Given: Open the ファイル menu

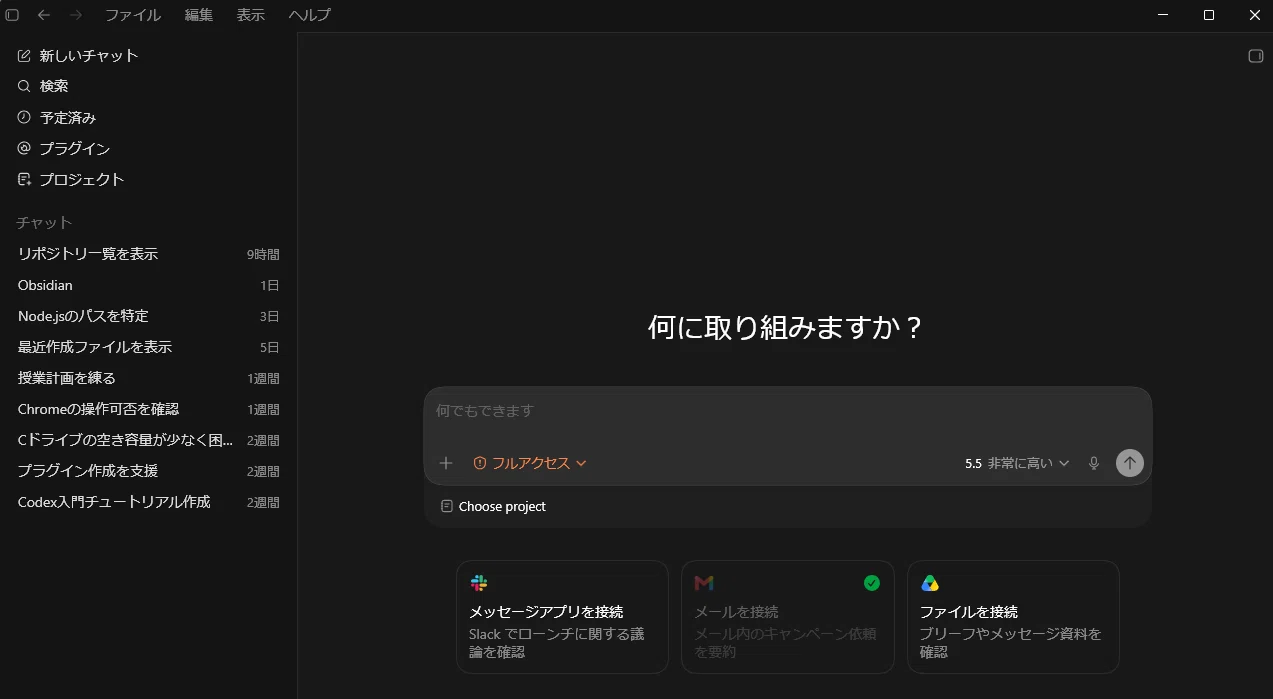Looking at the screenshot, I should coord(133,15).
